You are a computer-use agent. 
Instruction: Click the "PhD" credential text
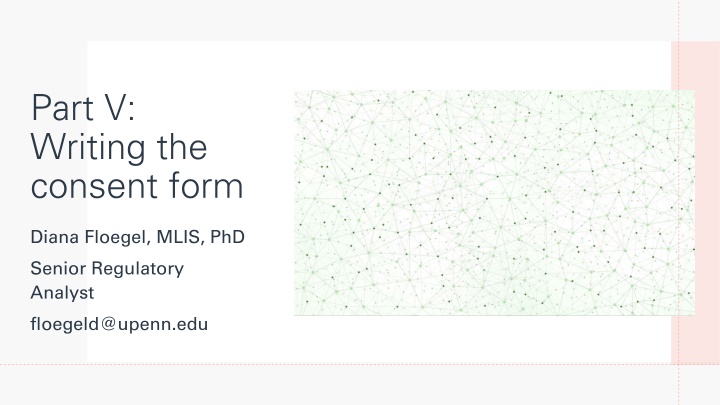(227, 237)
